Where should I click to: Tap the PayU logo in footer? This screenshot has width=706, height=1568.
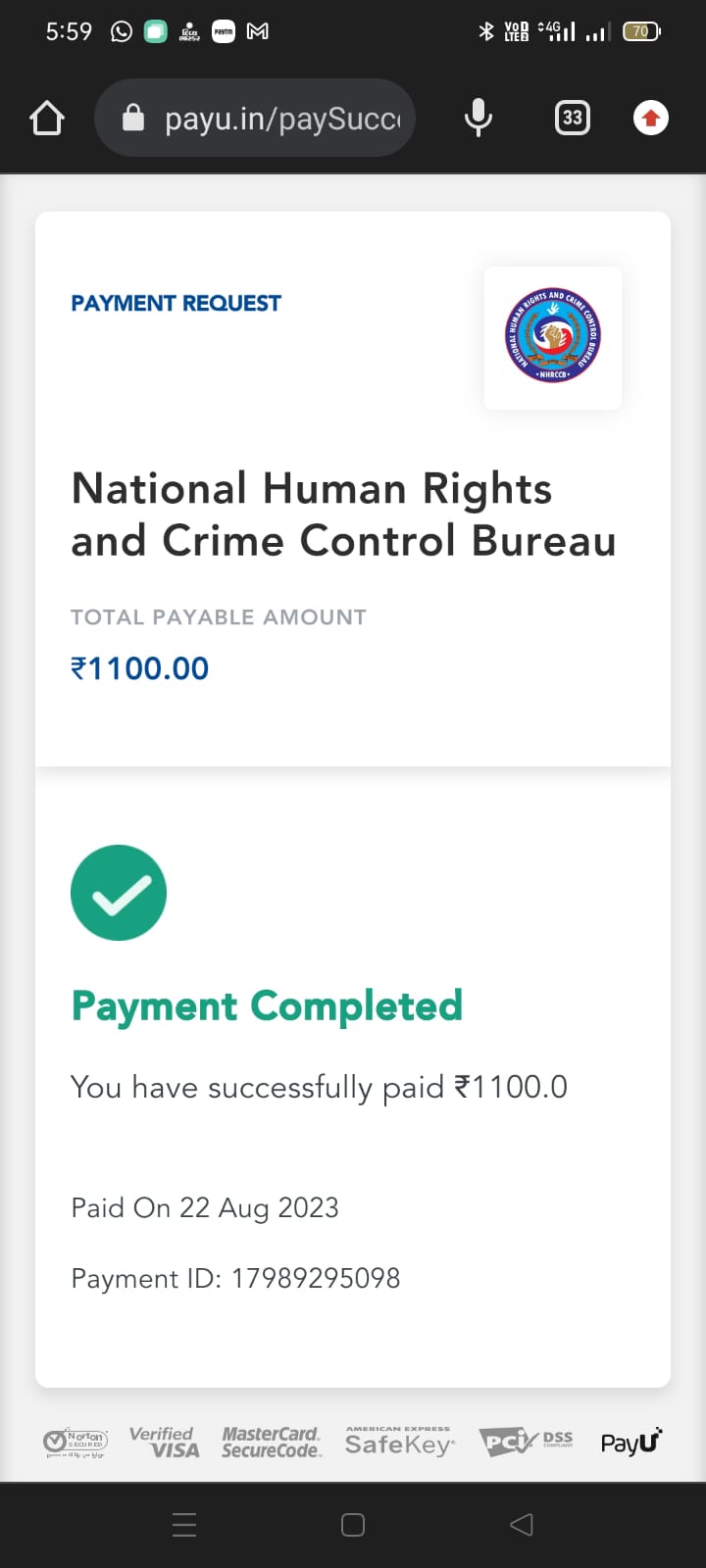coord(630,1442)
